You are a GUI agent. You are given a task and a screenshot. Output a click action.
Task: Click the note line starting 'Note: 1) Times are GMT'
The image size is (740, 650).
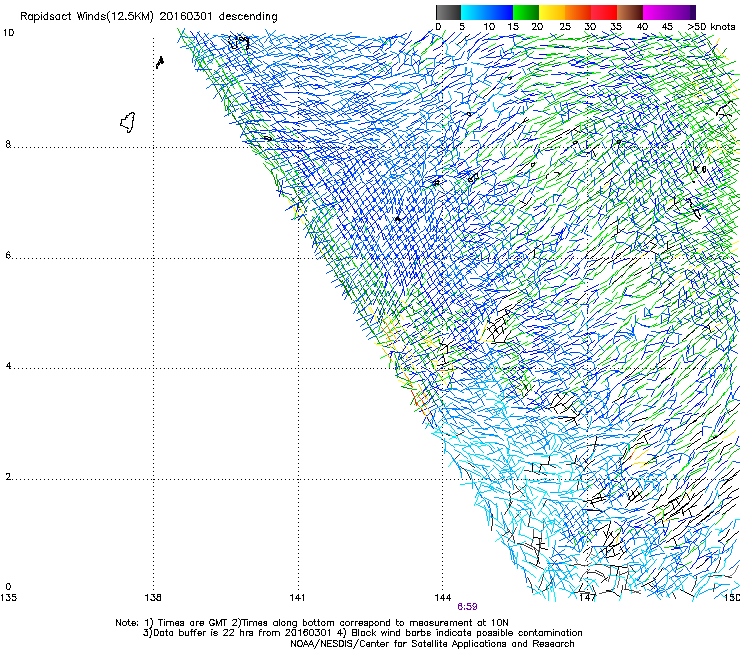[x=311, y=623]
